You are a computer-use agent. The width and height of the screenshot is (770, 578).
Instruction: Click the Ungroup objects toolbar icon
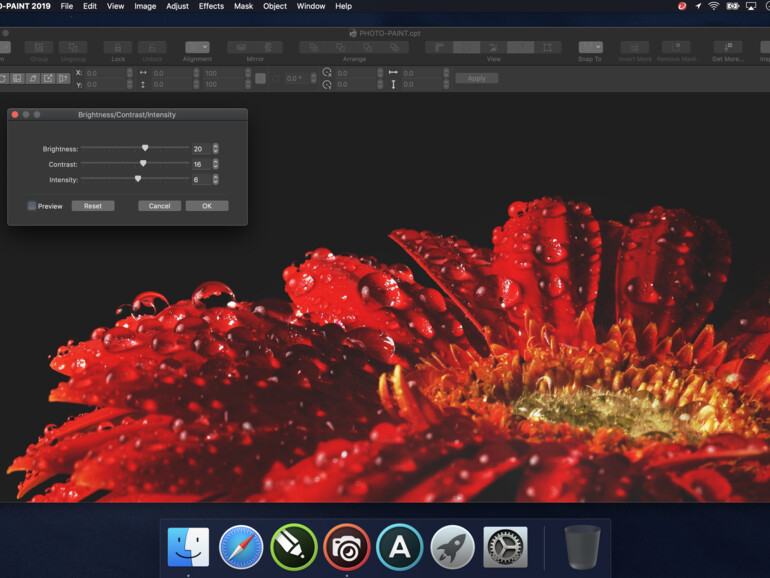73,47
